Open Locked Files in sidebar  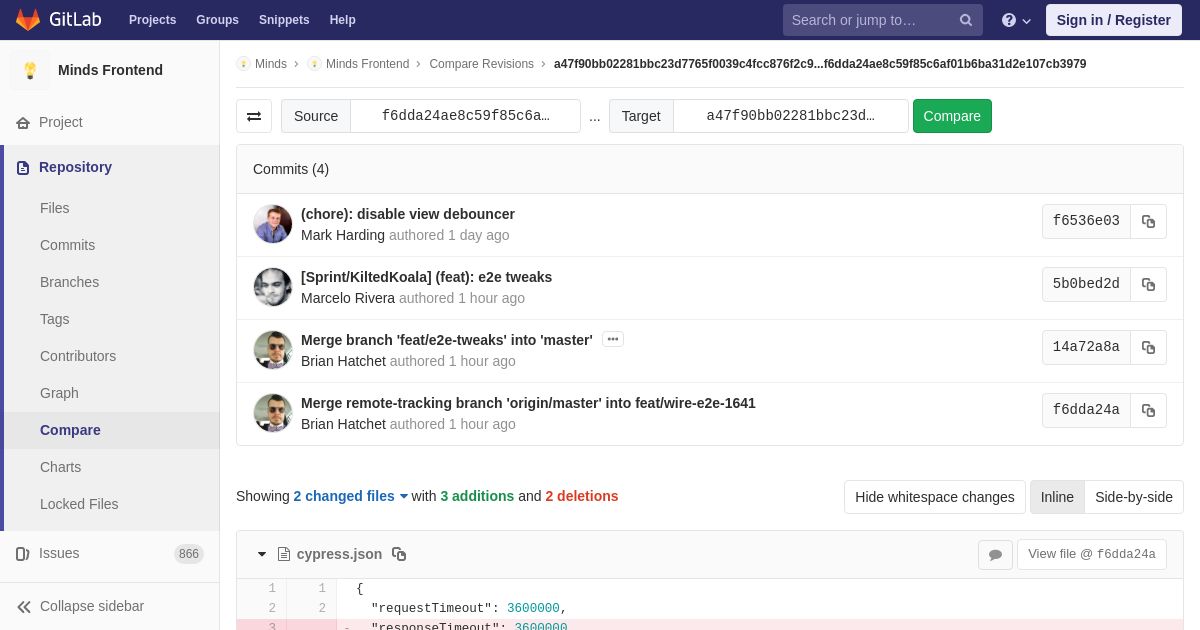[79, 504]
